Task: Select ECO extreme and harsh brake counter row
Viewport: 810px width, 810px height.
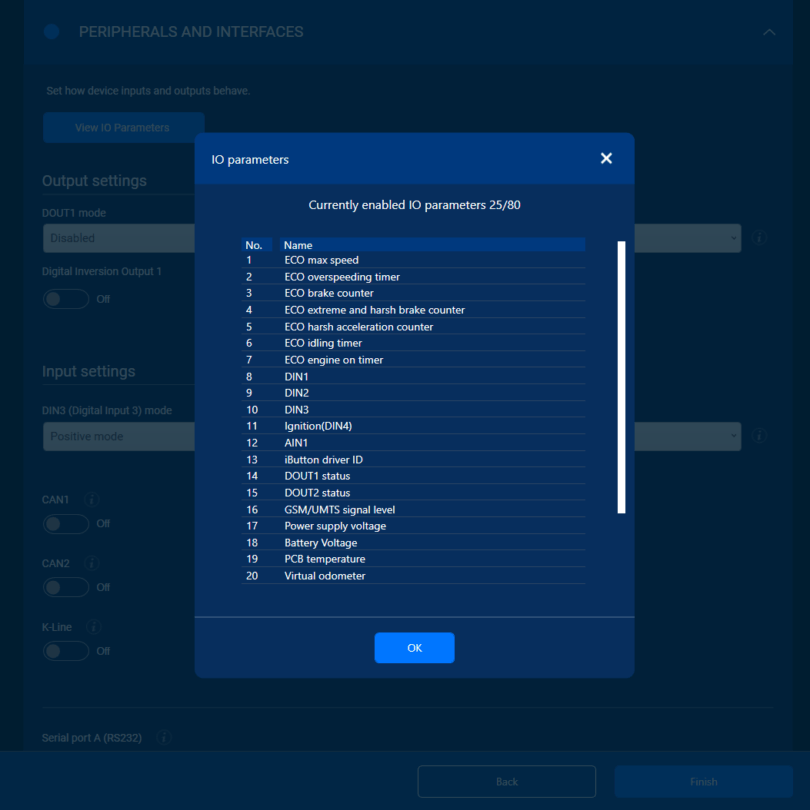Action: point(413,310)
